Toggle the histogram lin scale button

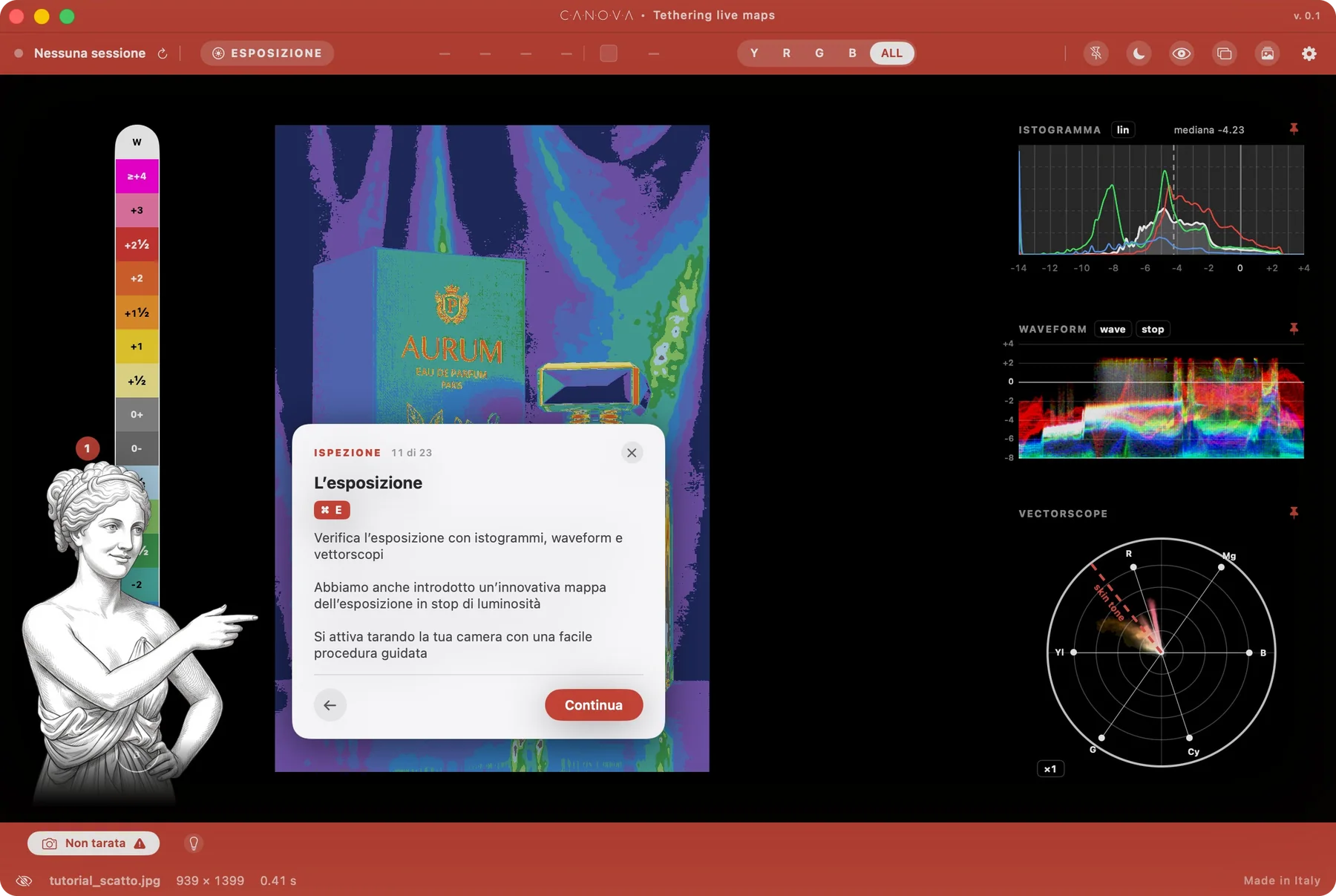1123,130
